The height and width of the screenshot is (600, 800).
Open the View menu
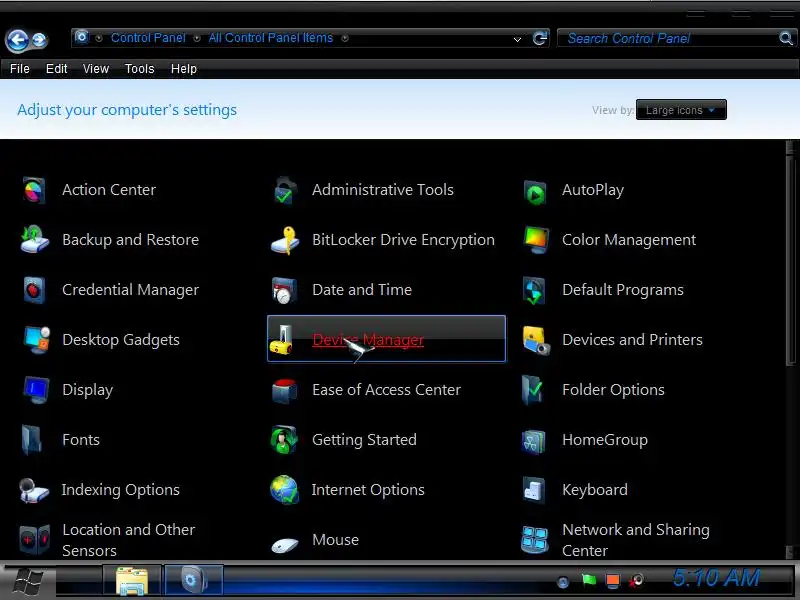tap(96, 69)
